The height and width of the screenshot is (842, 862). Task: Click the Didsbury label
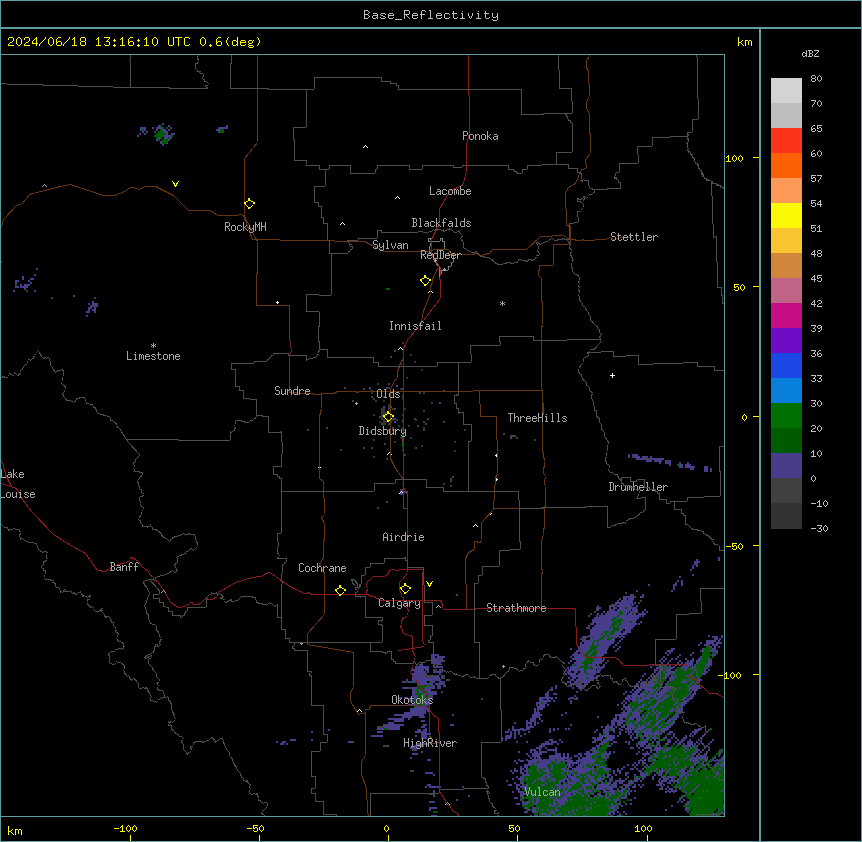click(382, 431)
